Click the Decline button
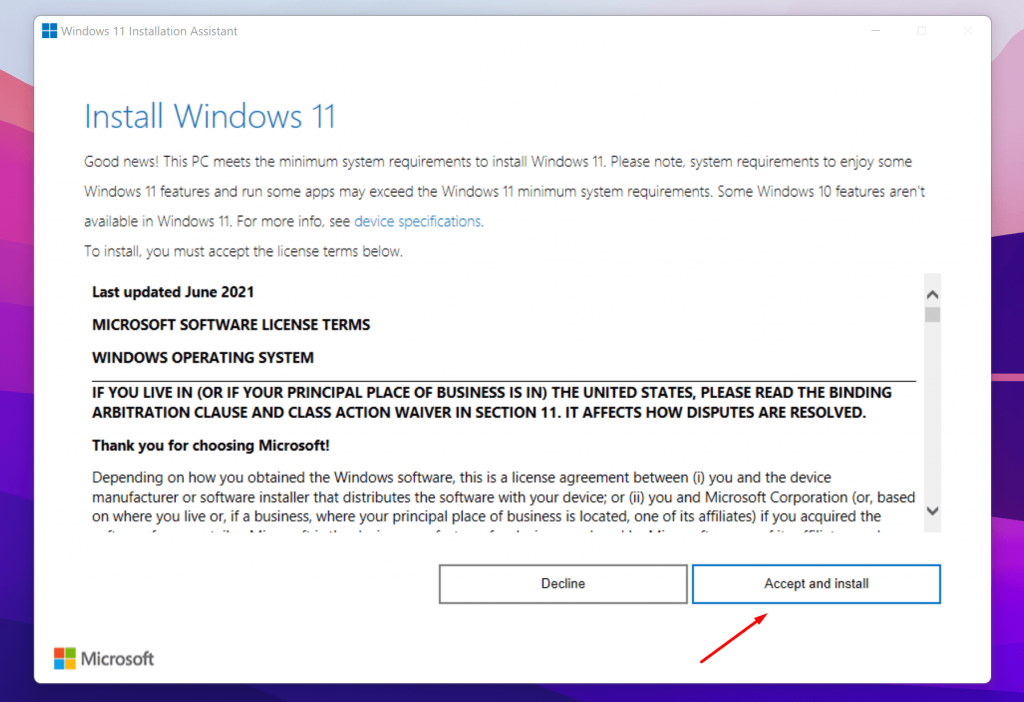Screen dimensions: 1024x702 (x=563, y=584)
